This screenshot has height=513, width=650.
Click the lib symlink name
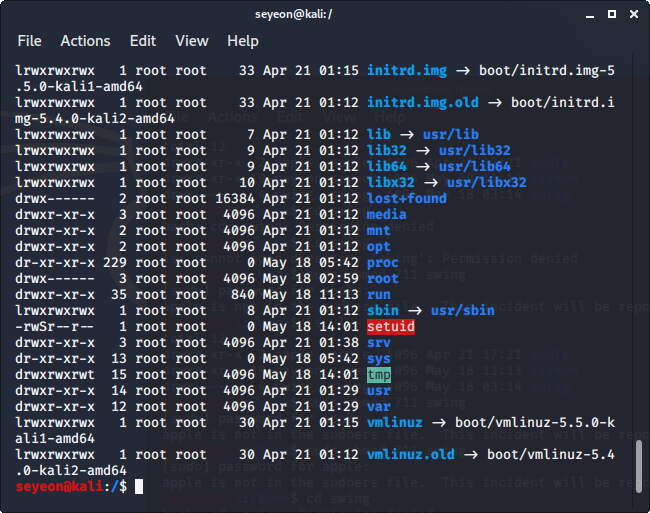pos(378,134)
